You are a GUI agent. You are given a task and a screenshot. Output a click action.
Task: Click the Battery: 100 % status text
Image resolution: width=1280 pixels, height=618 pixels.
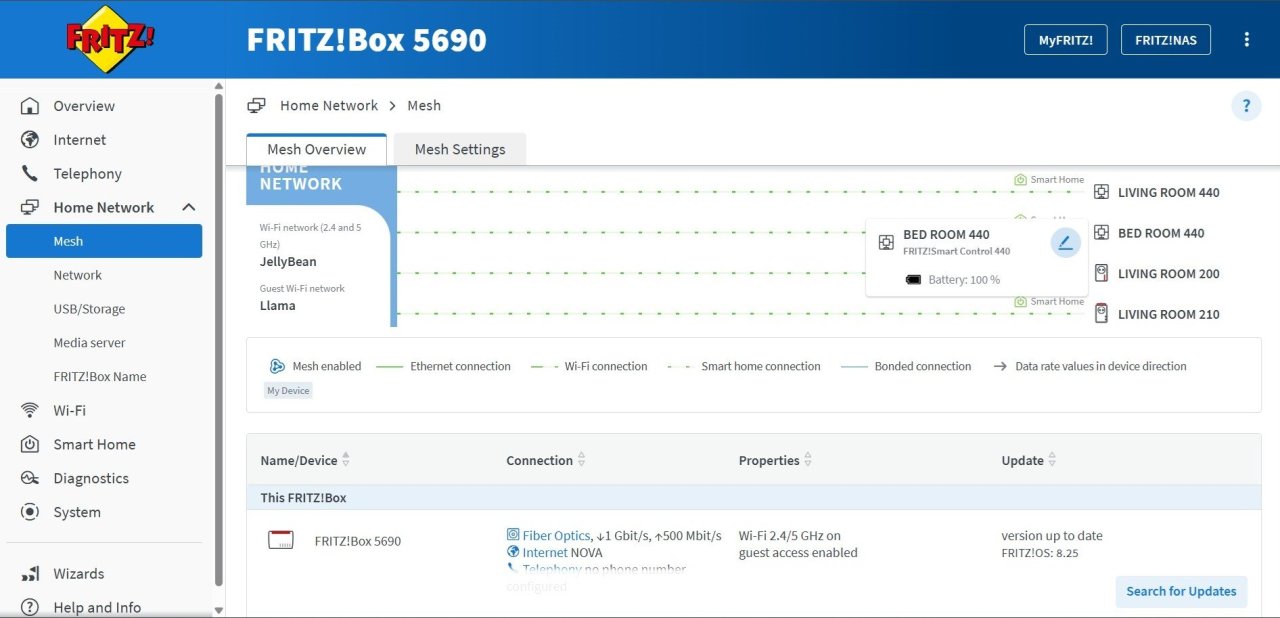[964, 280]
